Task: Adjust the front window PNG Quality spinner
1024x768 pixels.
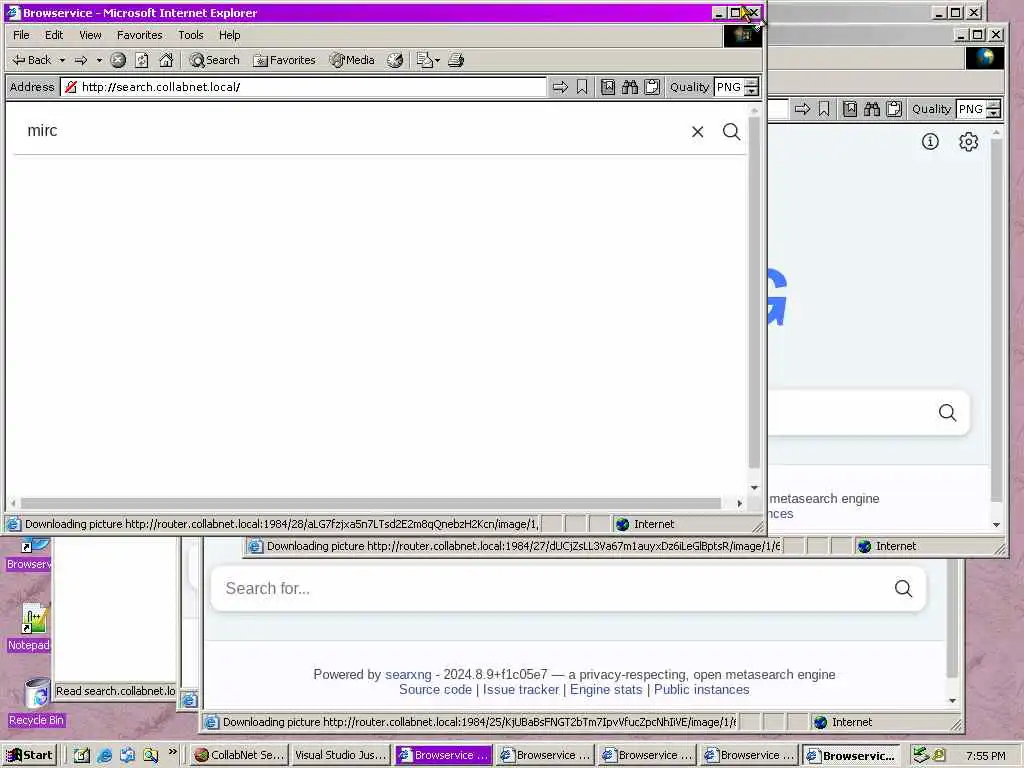Action: (x=752, y=87)
